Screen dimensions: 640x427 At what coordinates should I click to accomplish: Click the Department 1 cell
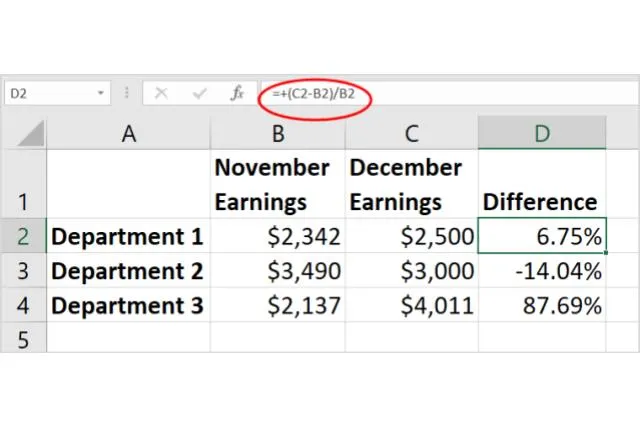click(128, 237)
